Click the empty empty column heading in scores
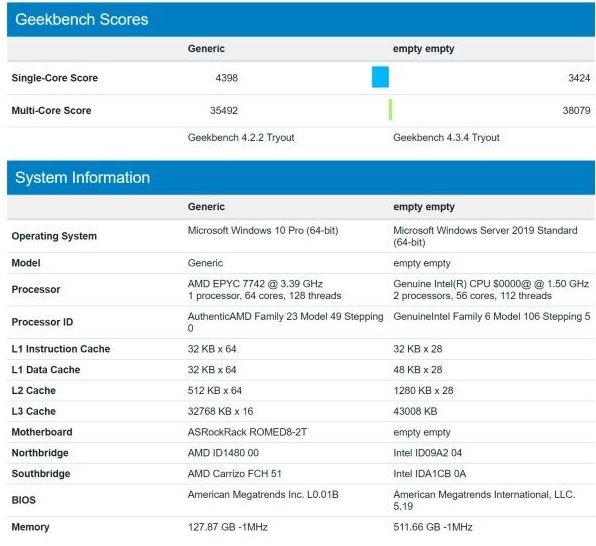The height and width of the screenshot is (546, 596). click(423, 49)
